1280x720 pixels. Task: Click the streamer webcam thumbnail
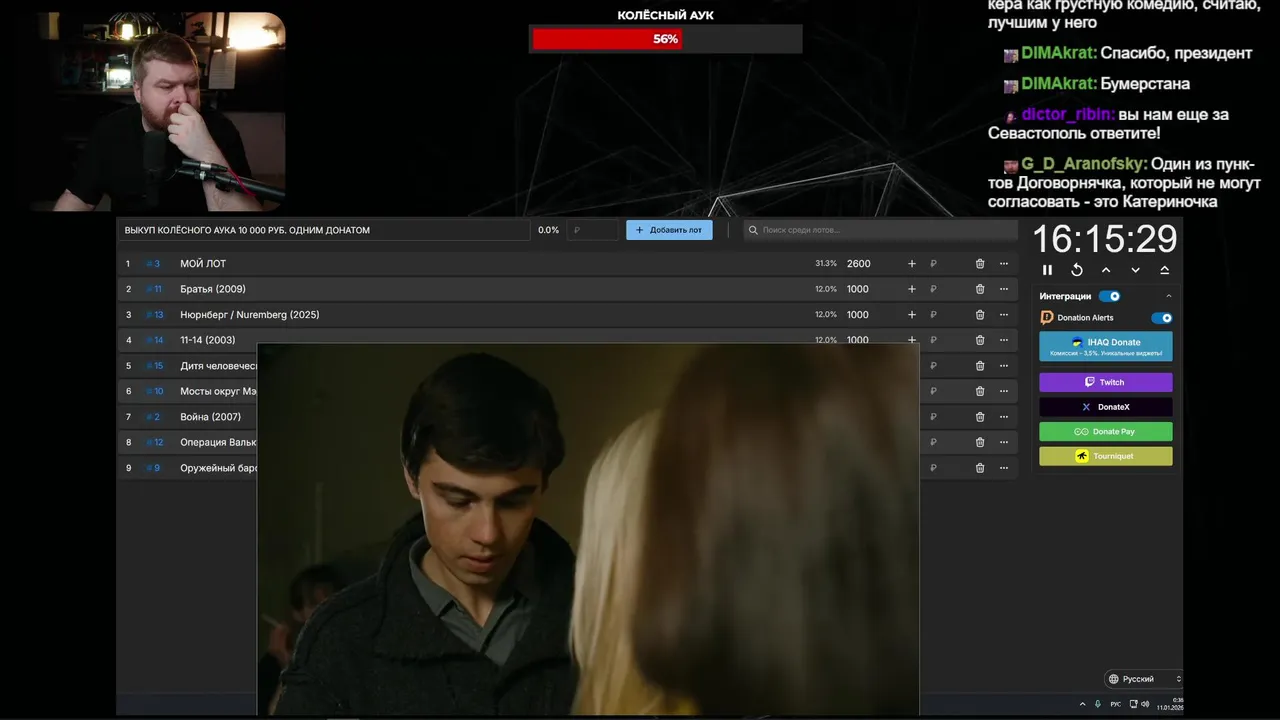pyautogui.click(x=158, y=112)
